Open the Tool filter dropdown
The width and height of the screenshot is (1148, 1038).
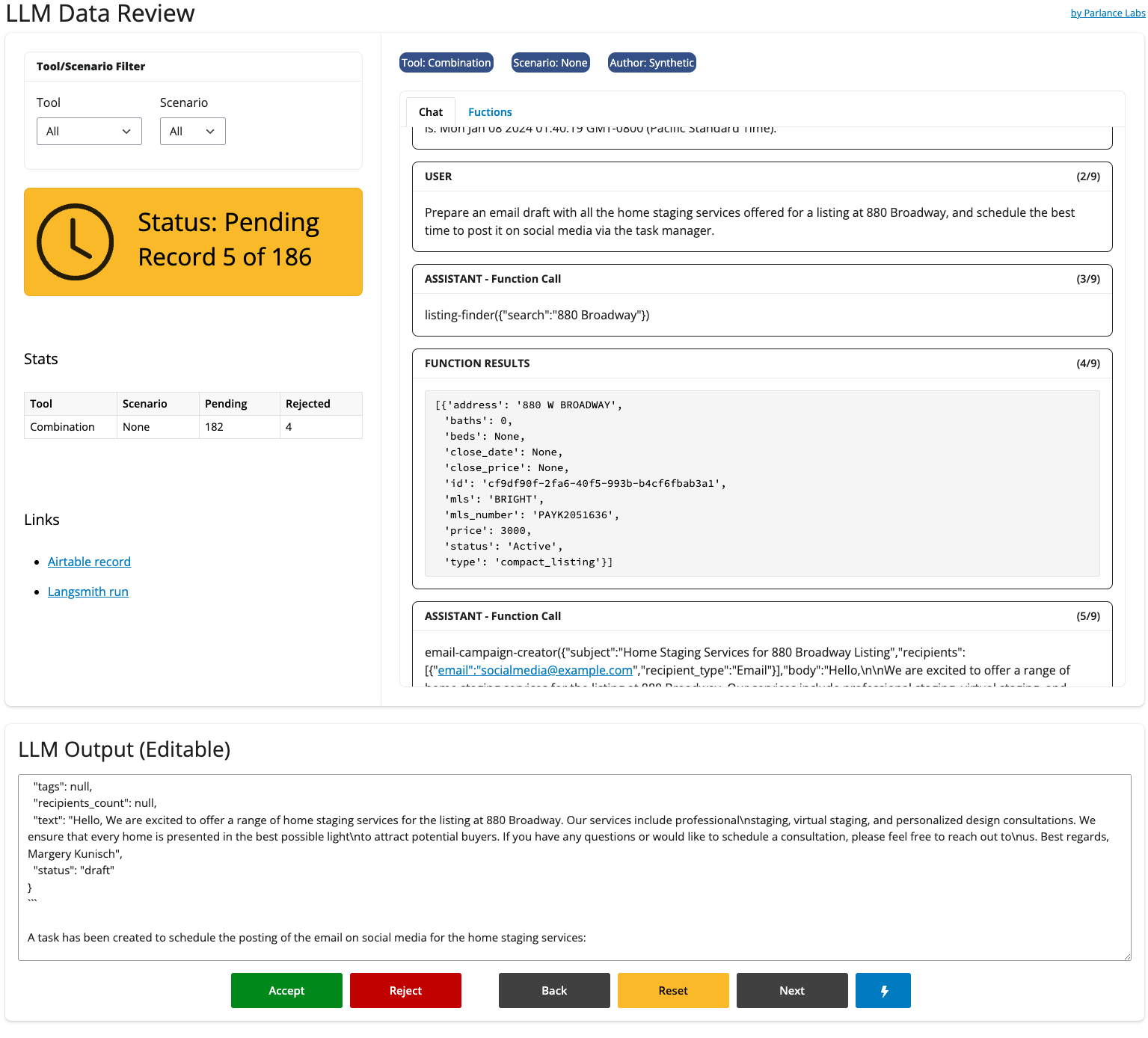(x=89, y=132)
